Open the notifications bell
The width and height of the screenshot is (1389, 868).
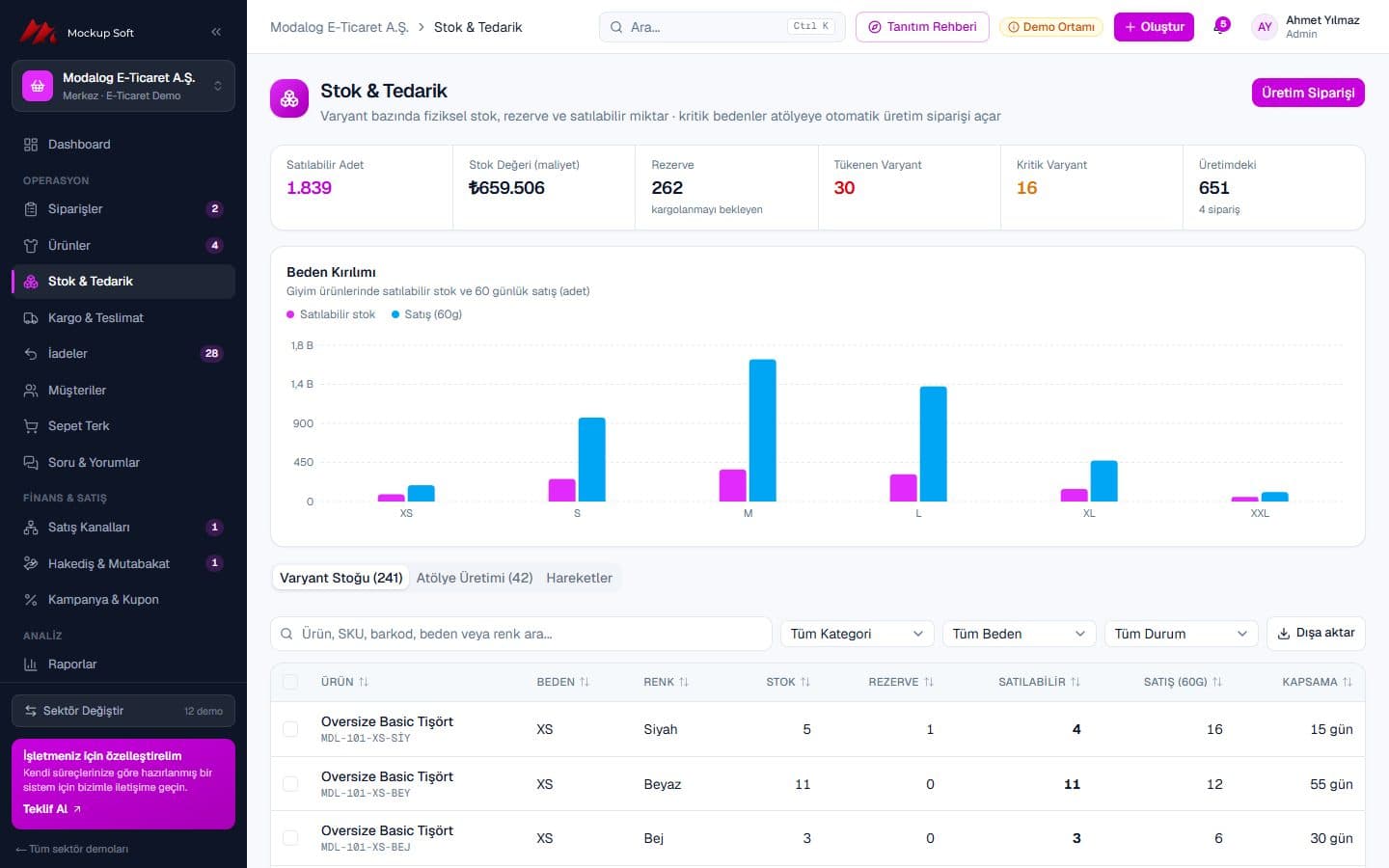[x=1220, y=27]
